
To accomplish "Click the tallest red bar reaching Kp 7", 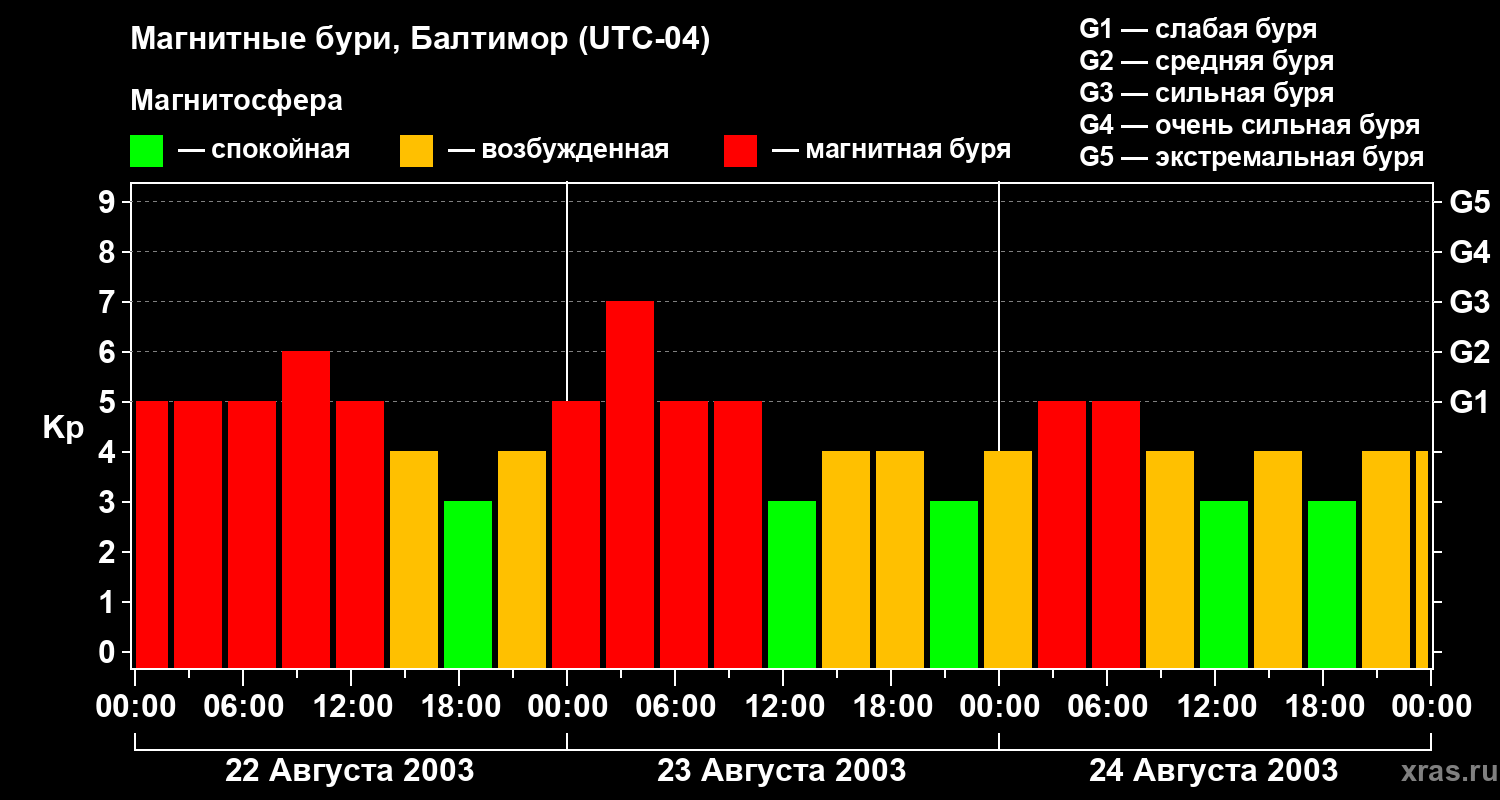I will click(x=630, y=484).
